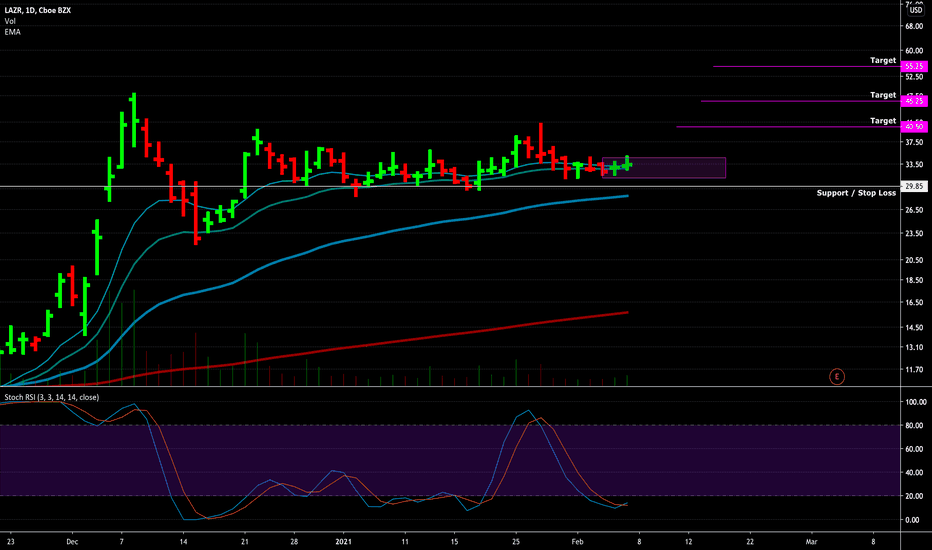932x550 pixels.
Task: Click the 40.90 target price label
Action: (914, 127)
